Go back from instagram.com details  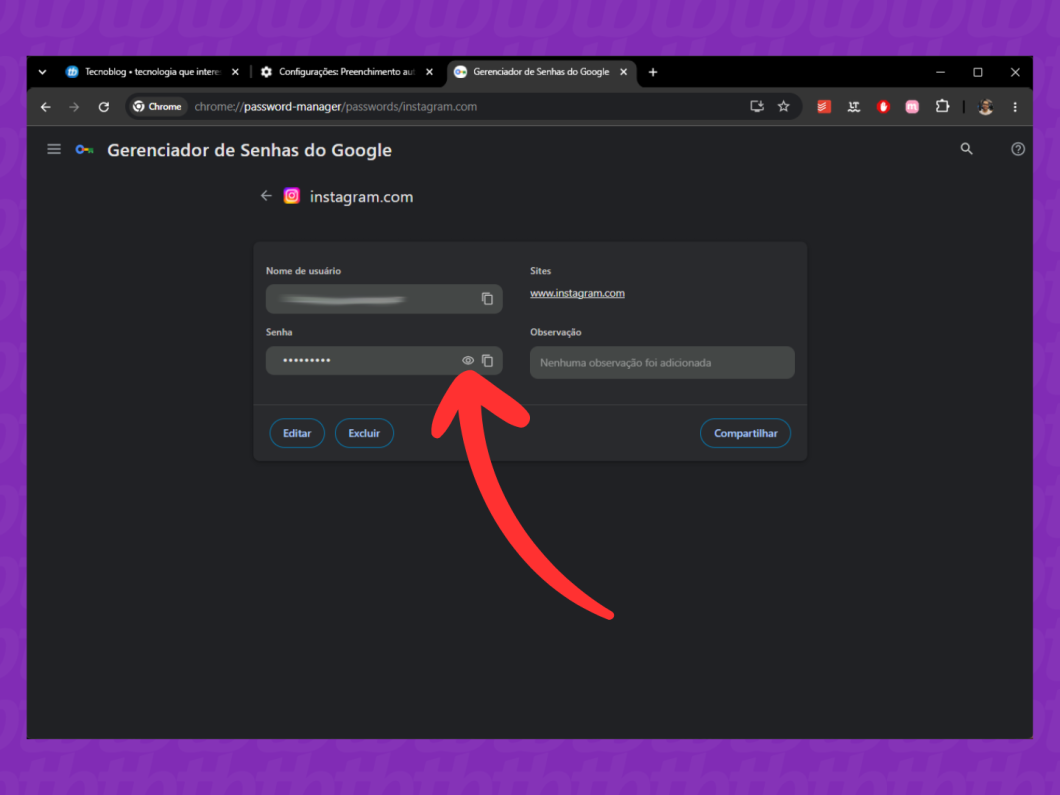tap(266, 196)
